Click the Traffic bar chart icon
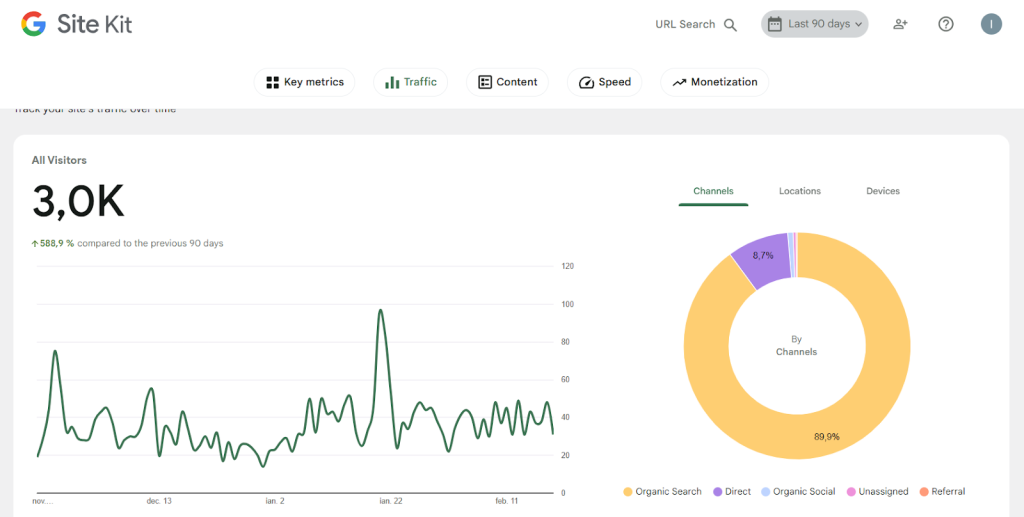 (x=392, y=82)
